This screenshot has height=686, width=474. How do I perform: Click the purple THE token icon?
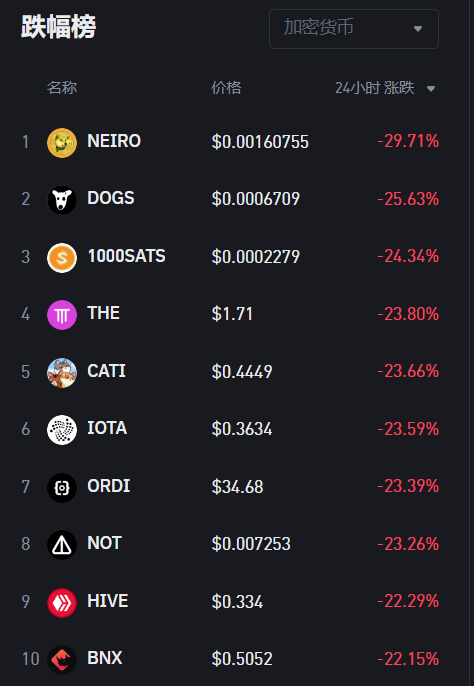tap(62, 315)
